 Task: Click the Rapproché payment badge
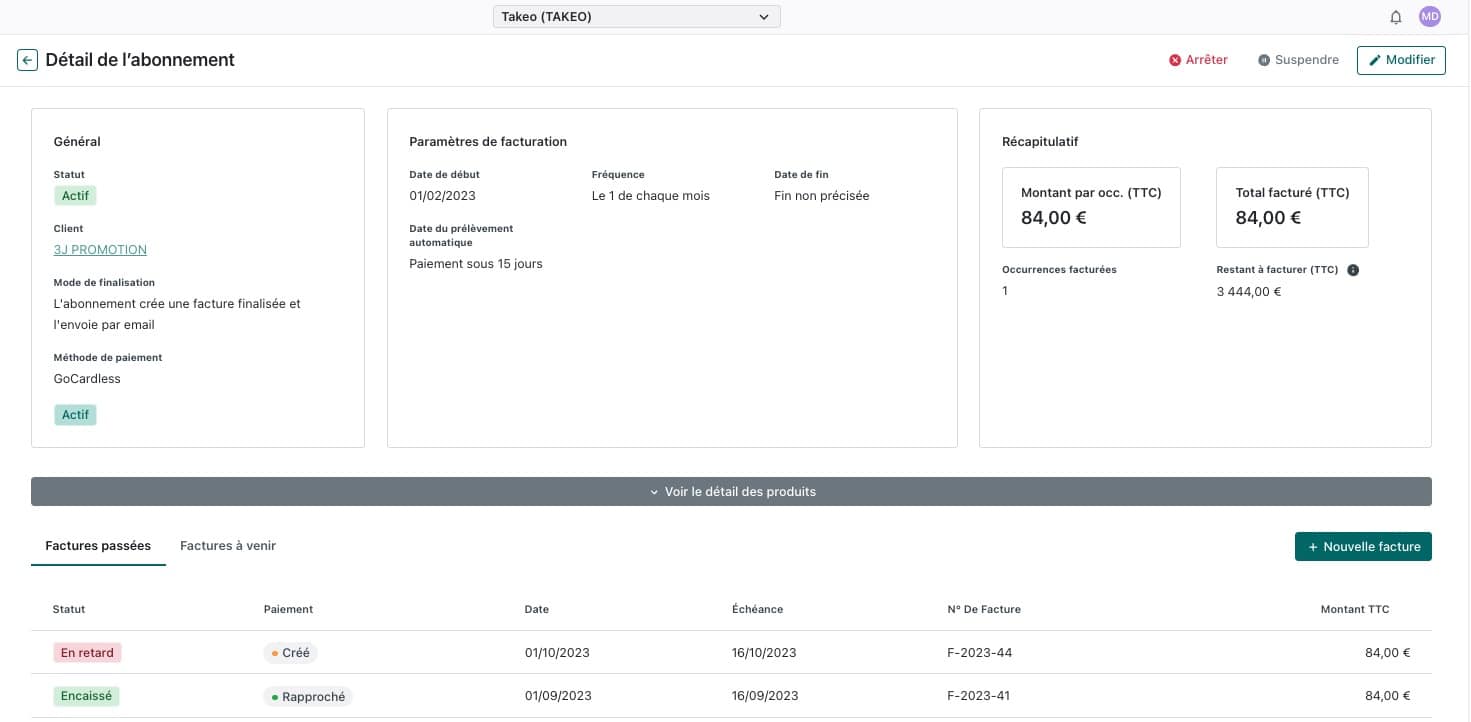pos(308,697)
